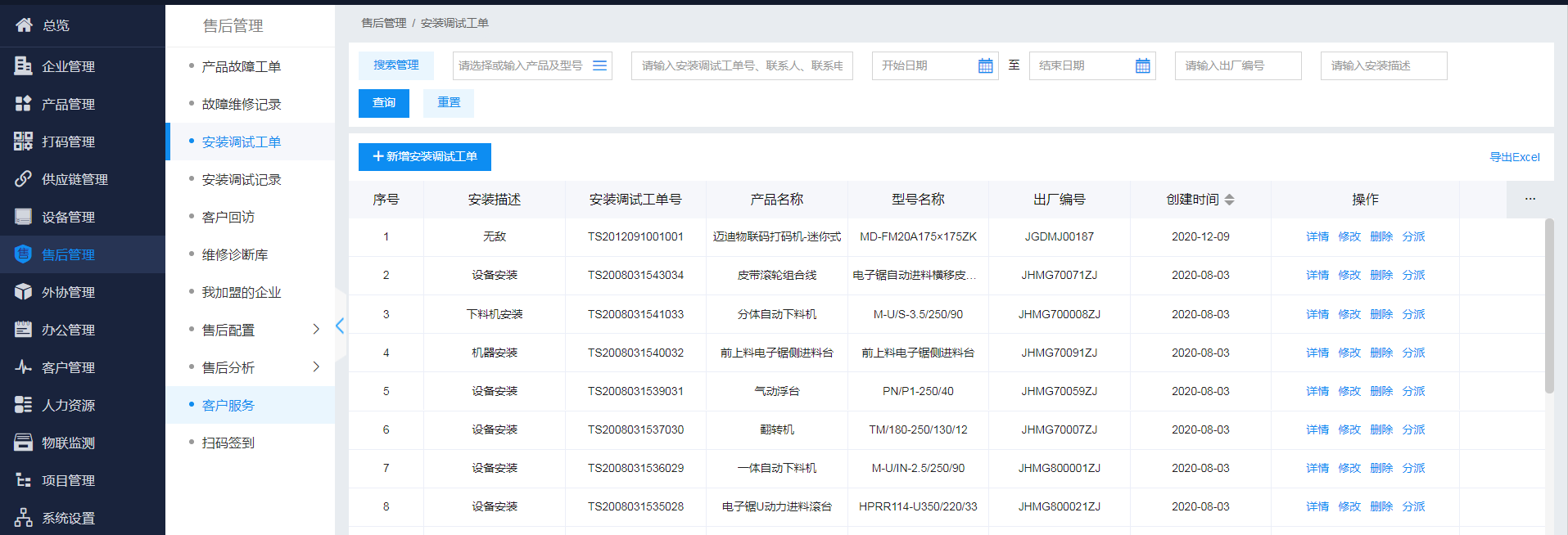Click the 供应链管理 link icon

click(x=24, y=179)
